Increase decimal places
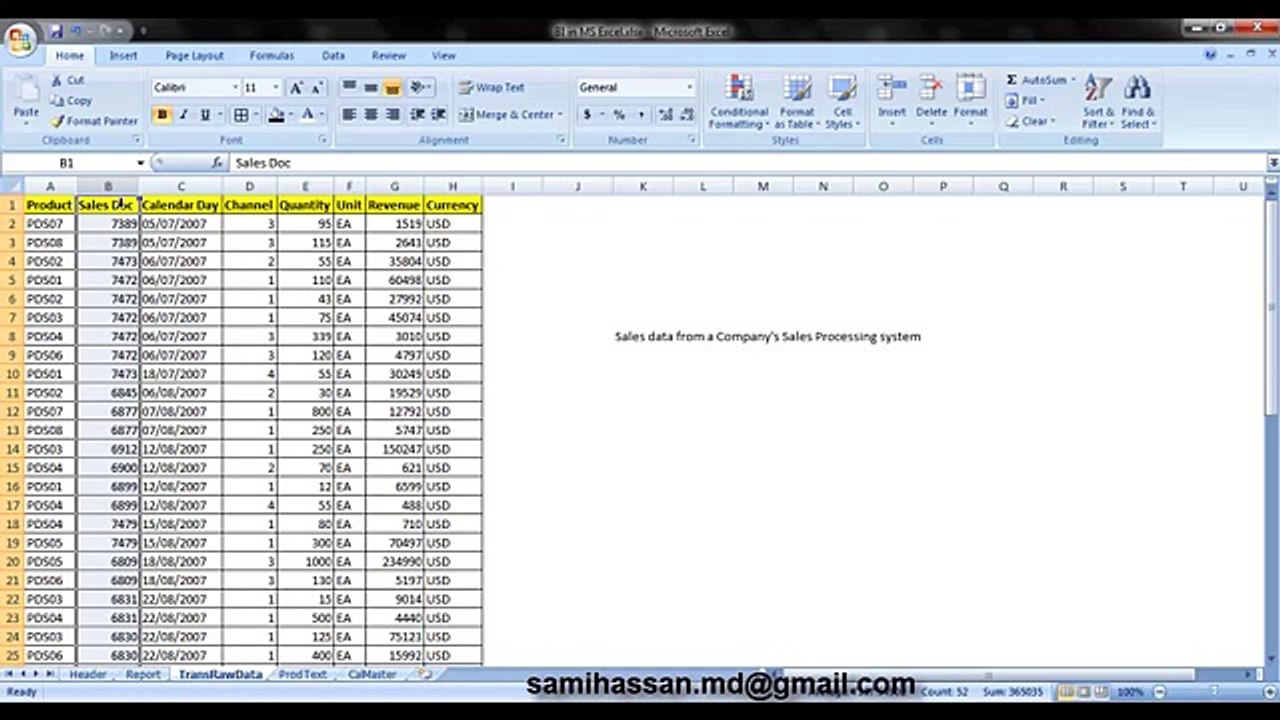The width and height of the screenshot is (1280, 720). pos(665,115)
